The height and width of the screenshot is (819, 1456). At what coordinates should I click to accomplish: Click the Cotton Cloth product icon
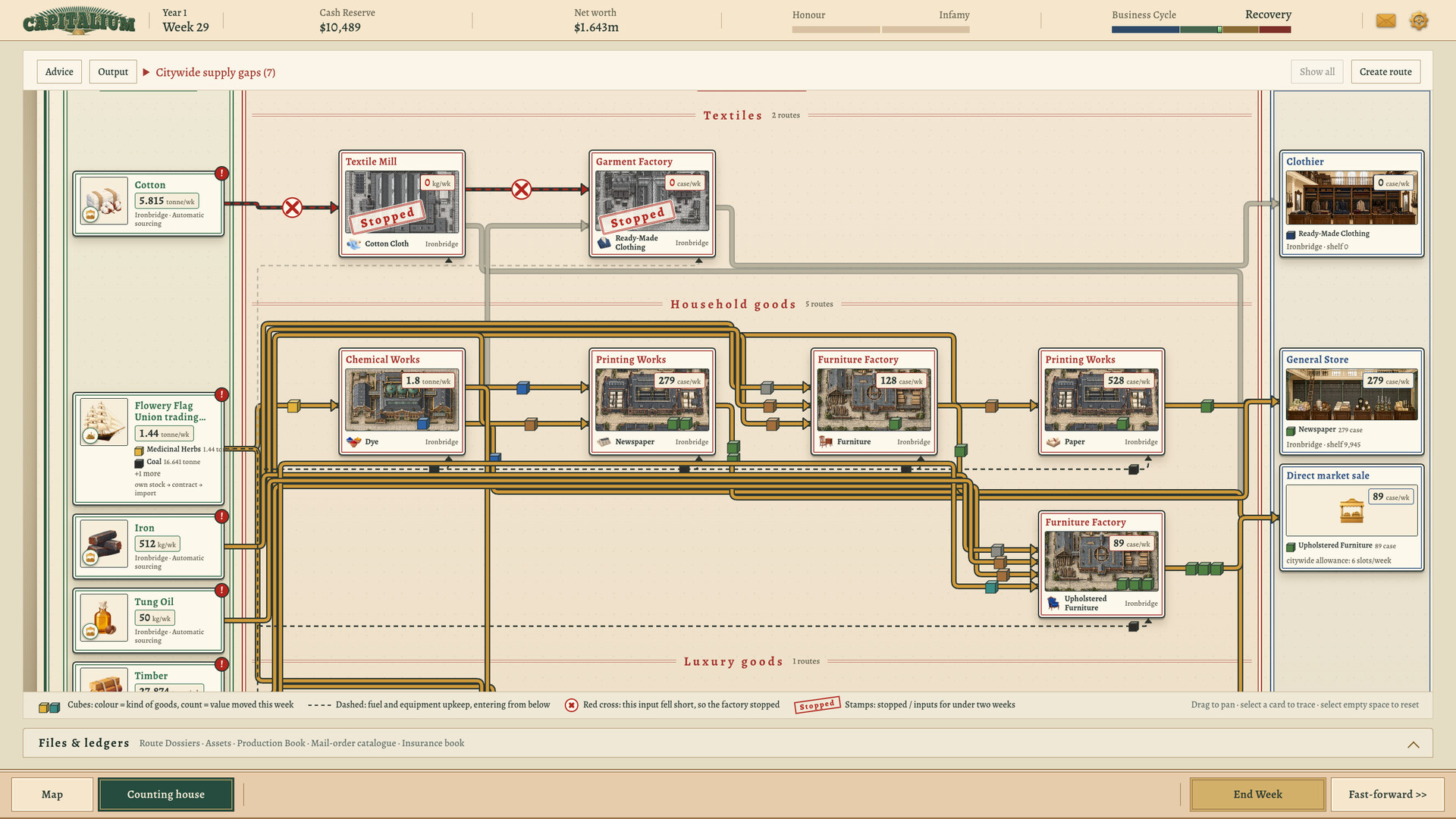[x=353, y=243]
